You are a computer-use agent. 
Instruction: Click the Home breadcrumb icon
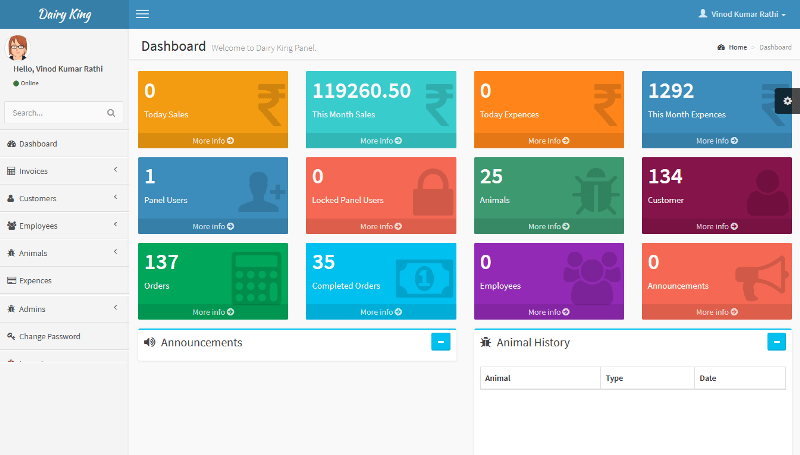pyautogui.click(x=722, y=47)
